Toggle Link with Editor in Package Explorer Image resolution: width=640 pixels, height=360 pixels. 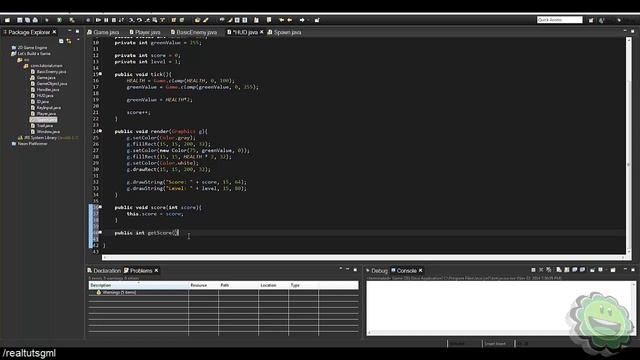[x=69, y=41]
